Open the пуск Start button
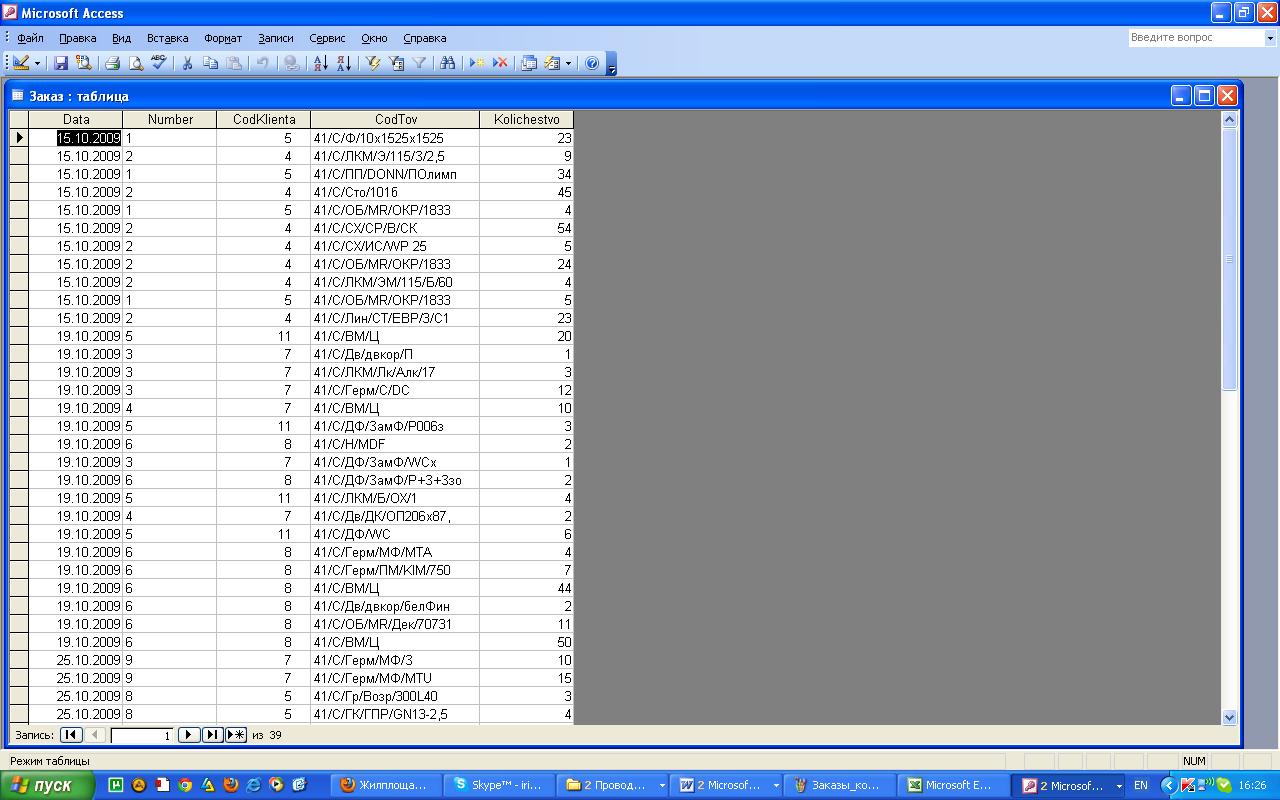Image resolution: width=1280 pixels, height=800 pixels. coord(47,785)
